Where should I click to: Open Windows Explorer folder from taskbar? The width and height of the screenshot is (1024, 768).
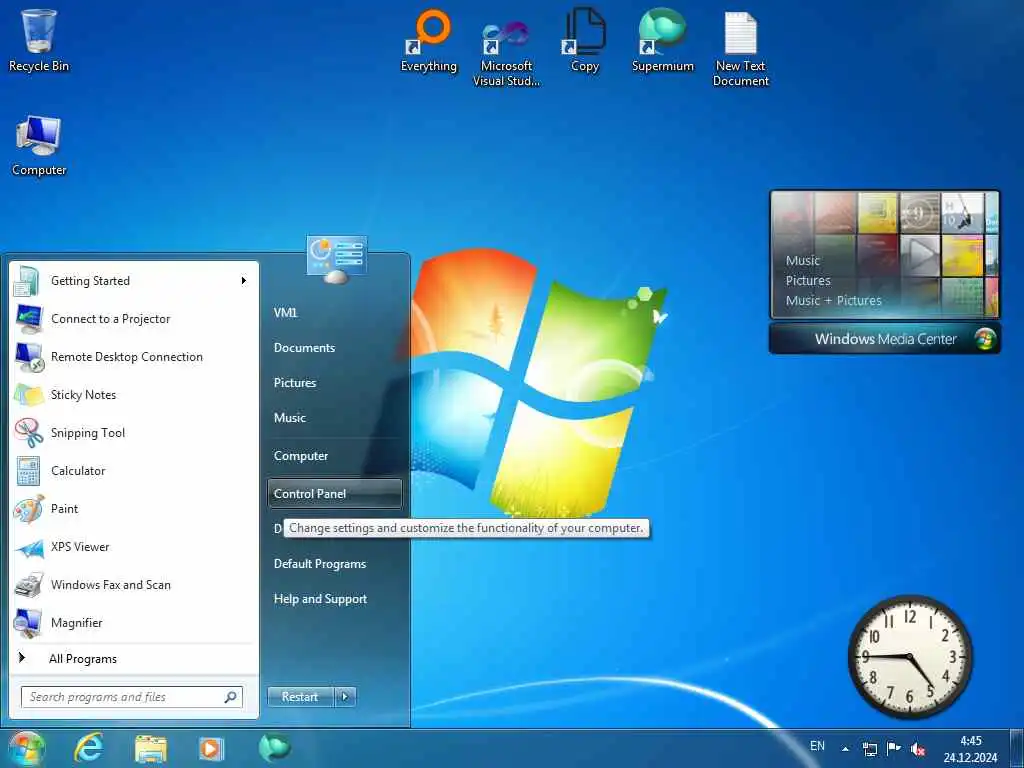pos(151,748)
